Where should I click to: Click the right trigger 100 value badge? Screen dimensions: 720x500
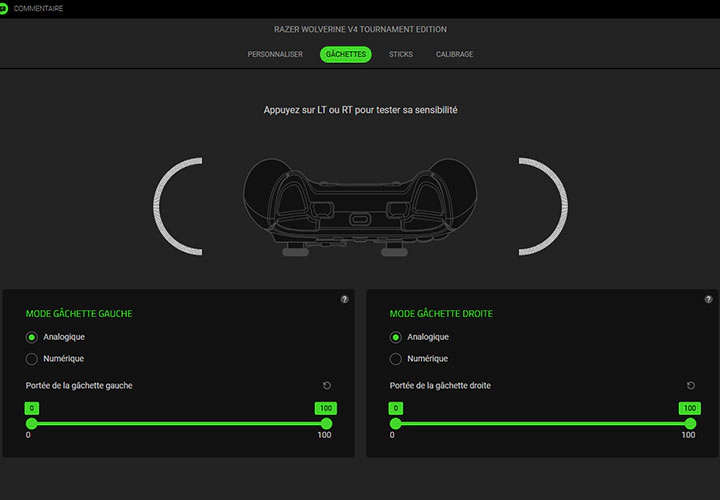[x=690, y=408]
